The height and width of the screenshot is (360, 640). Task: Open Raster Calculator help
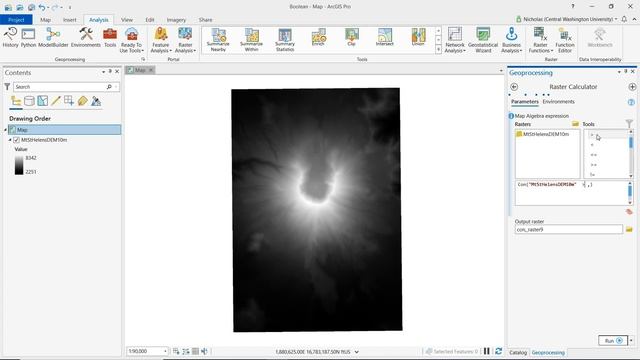[631, 102]
